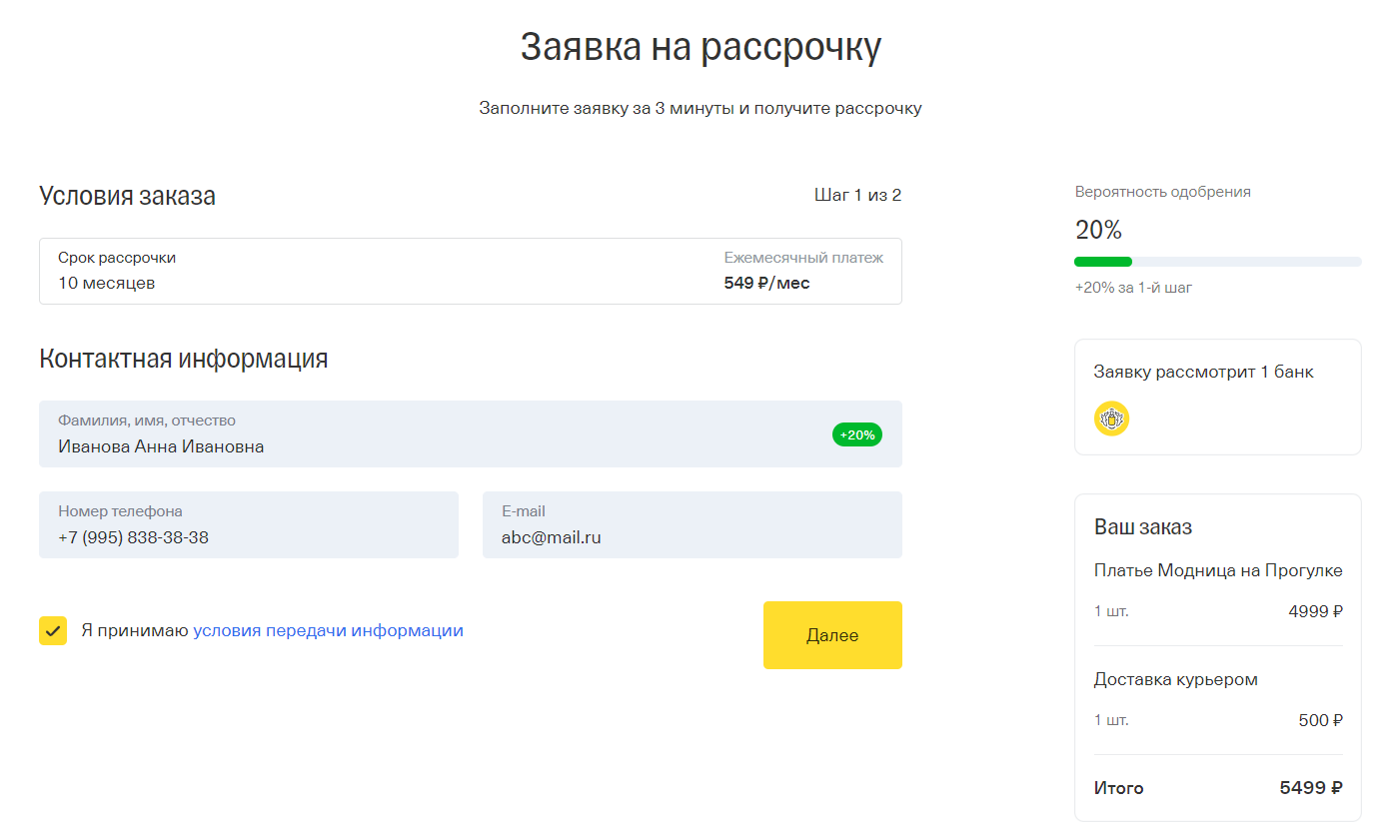The height and width of the screenshot is (840, 1400).
Task: Open the installment term field showing 10 месяцев
Action: [471, 271]
